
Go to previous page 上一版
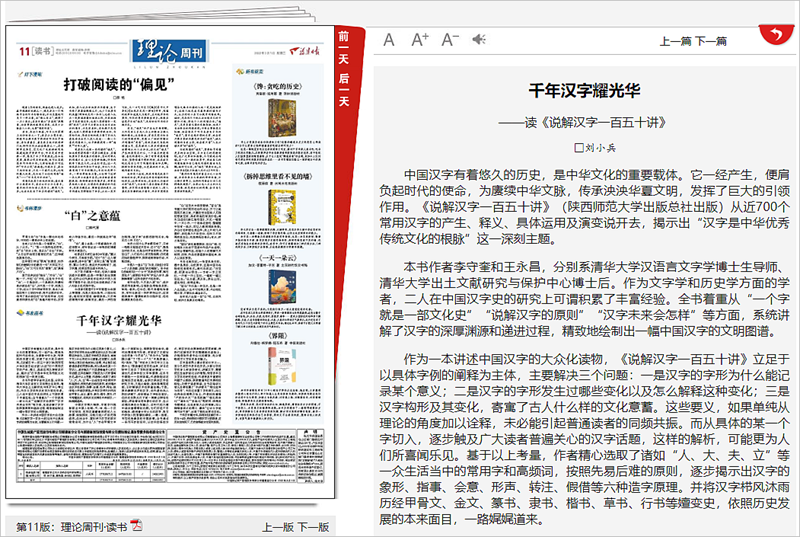point(278,527)
